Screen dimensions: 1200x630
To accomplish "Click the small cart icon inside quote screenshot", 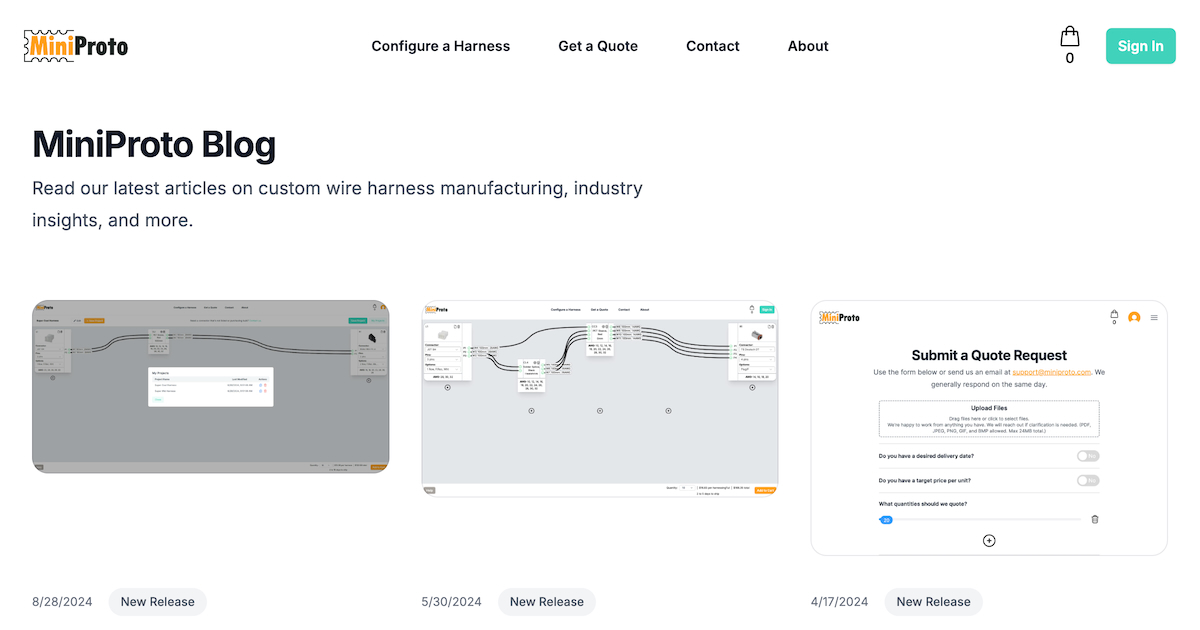I will 1114,315.
